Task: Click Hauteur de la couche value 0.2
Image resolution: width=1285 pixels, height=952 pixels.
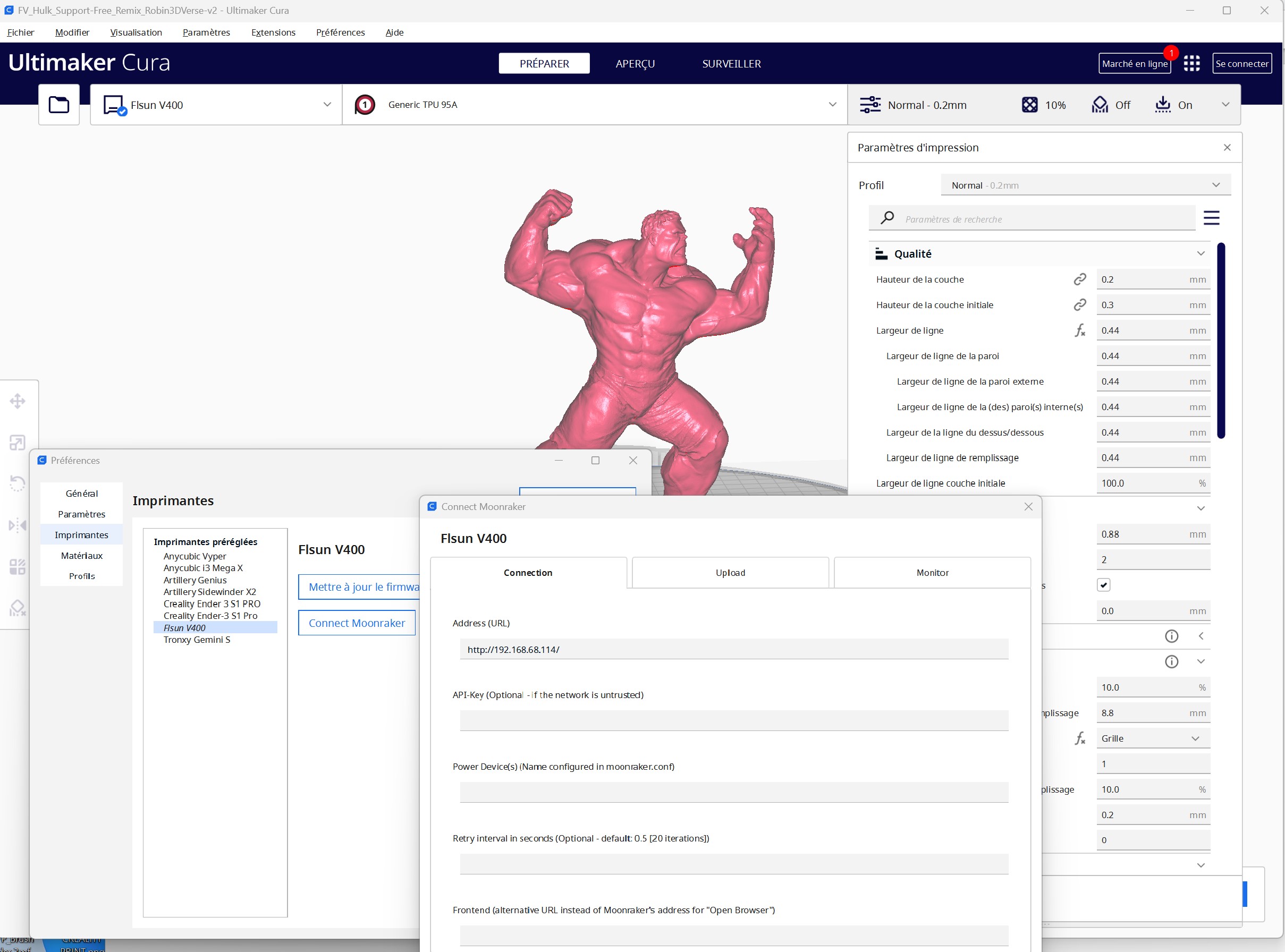Action: (x=1153, y=279)
